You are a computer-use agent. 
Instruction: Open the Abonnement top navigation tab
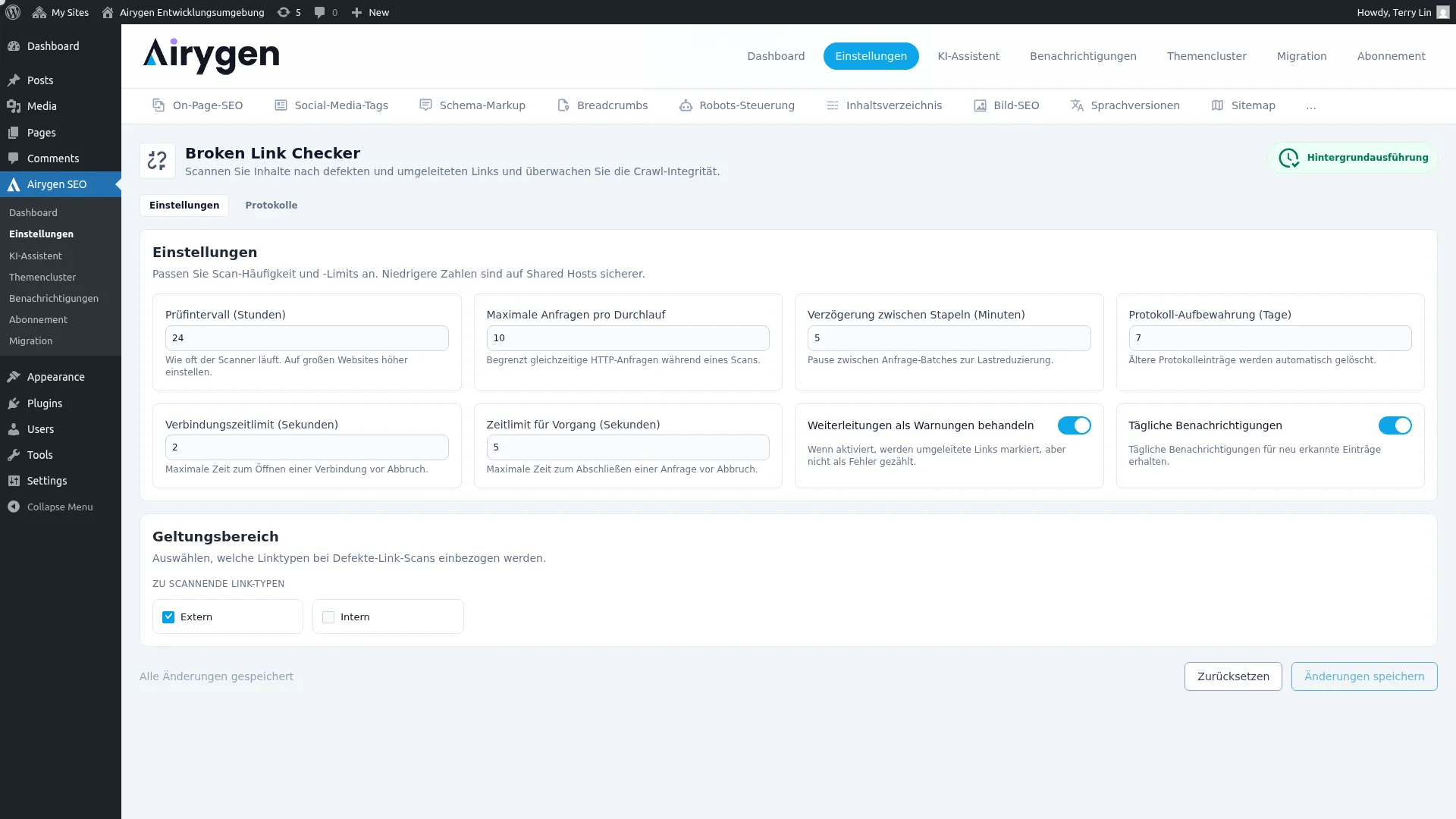(x=1391, y=56)
